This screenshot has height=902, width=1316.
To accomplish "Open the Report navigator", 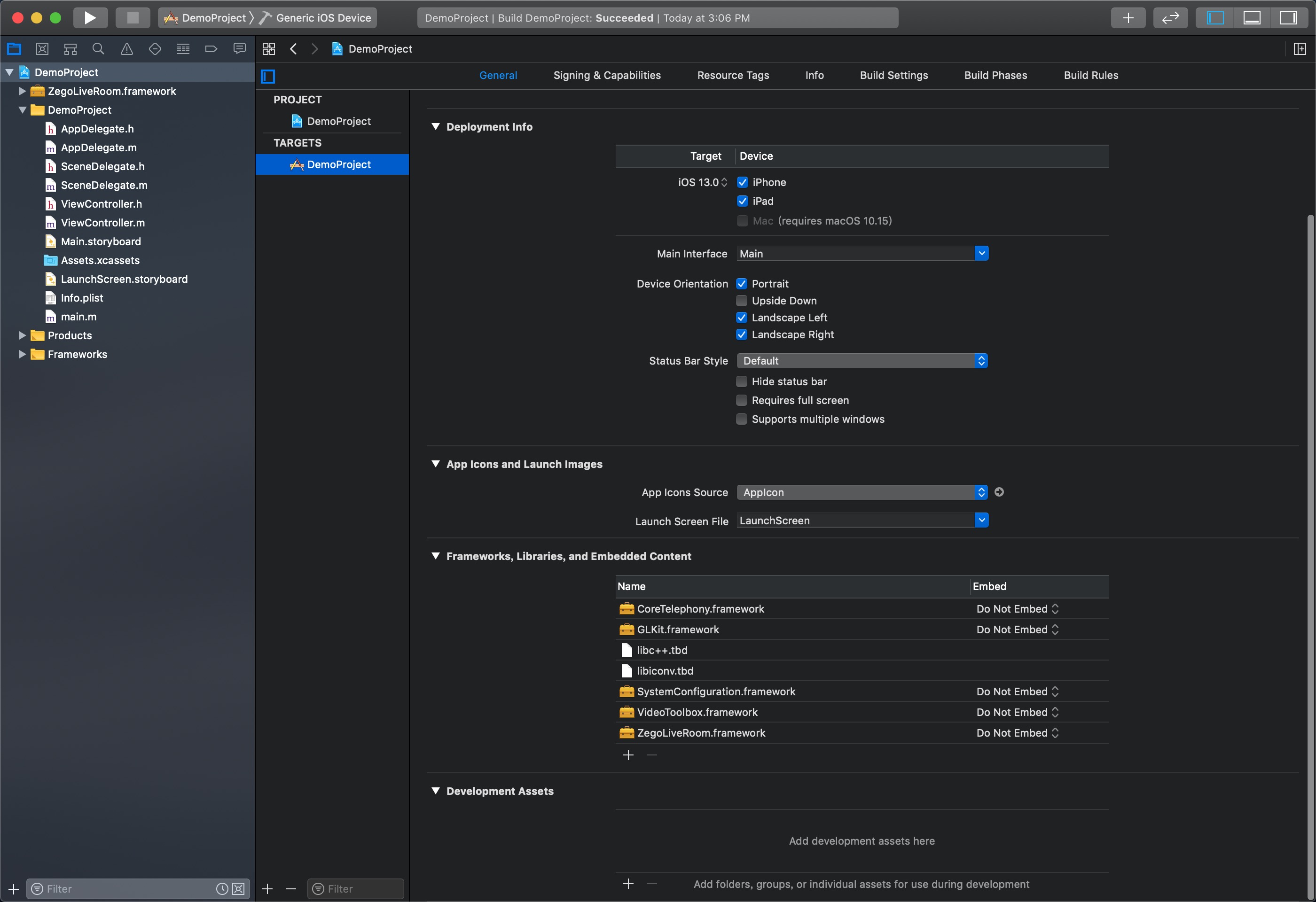I will [240, 49].
